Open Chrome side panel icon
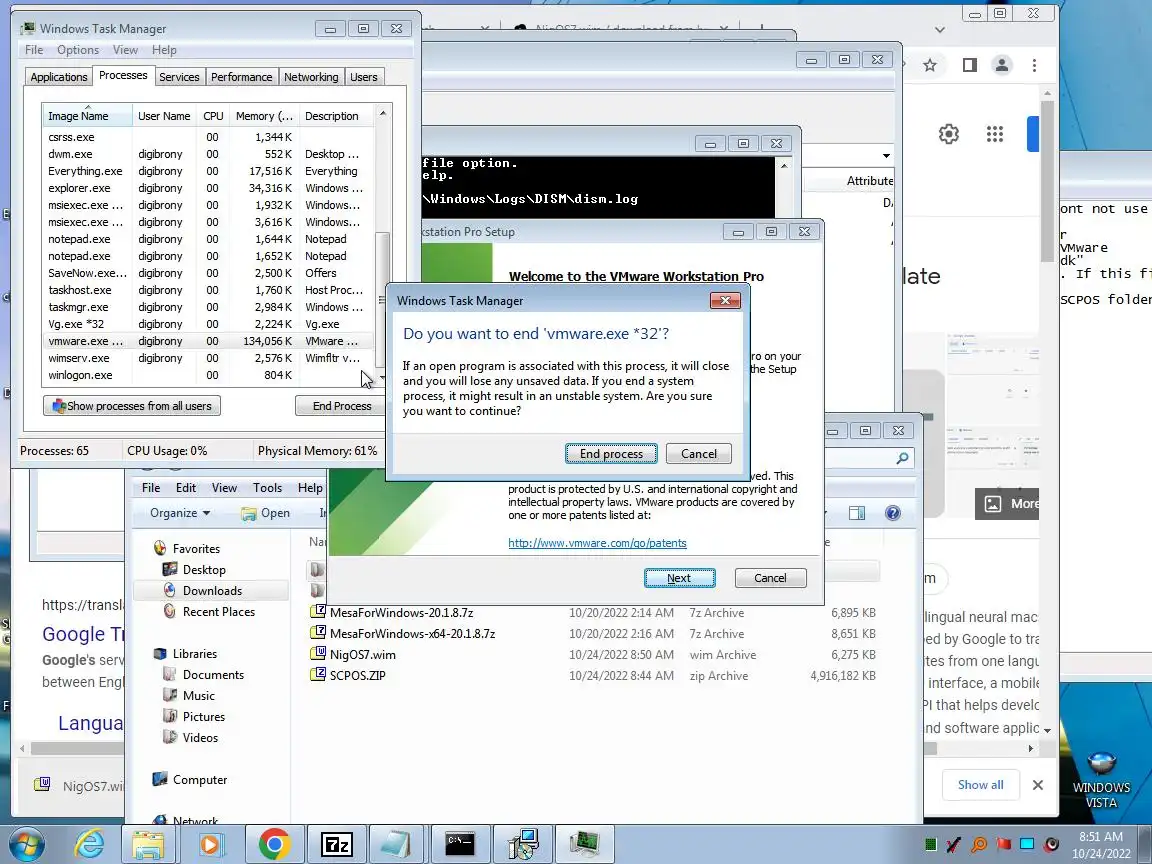 click(x=970, y=65)
